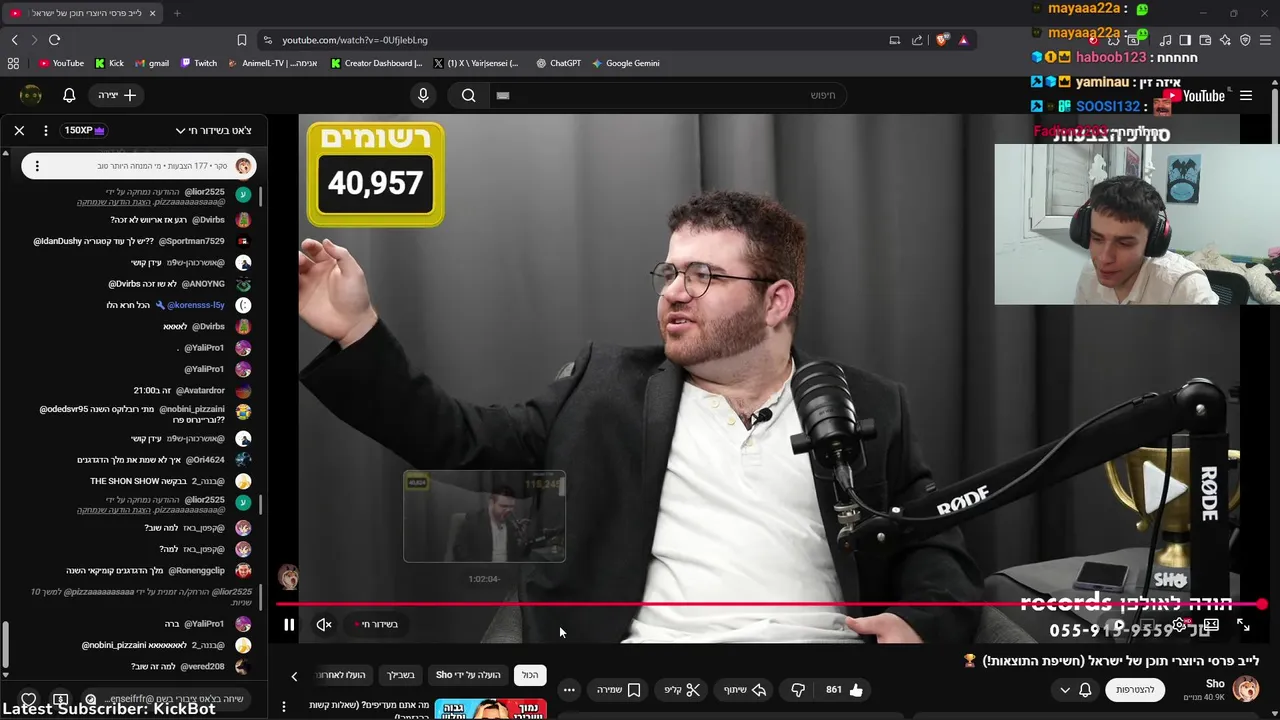
Task: Open the pinned poll options menu
Action: point(37,166)
